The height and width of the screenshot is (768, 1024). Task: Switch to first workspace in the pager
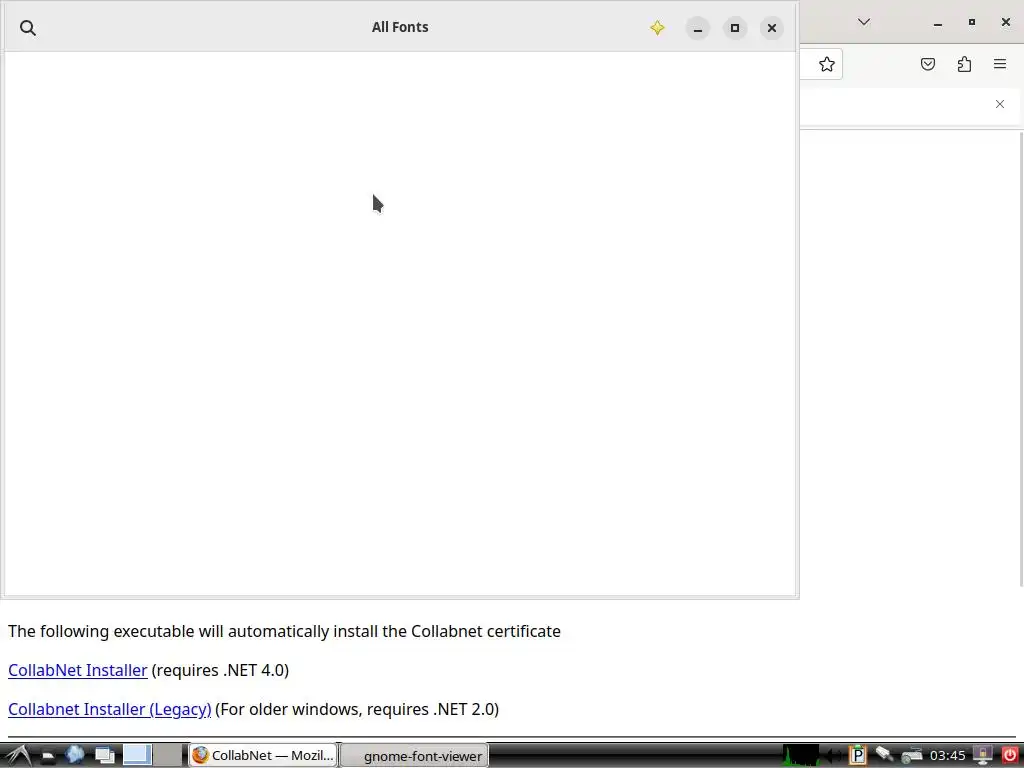[137, 755]
